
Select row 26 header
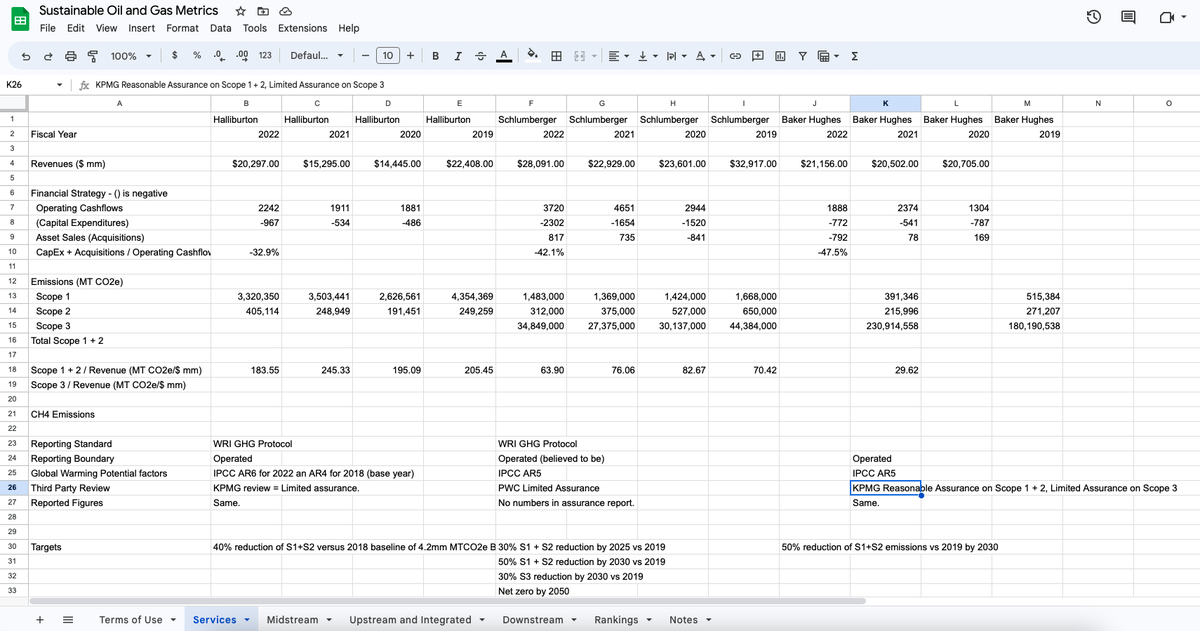[x=12, y=488]
